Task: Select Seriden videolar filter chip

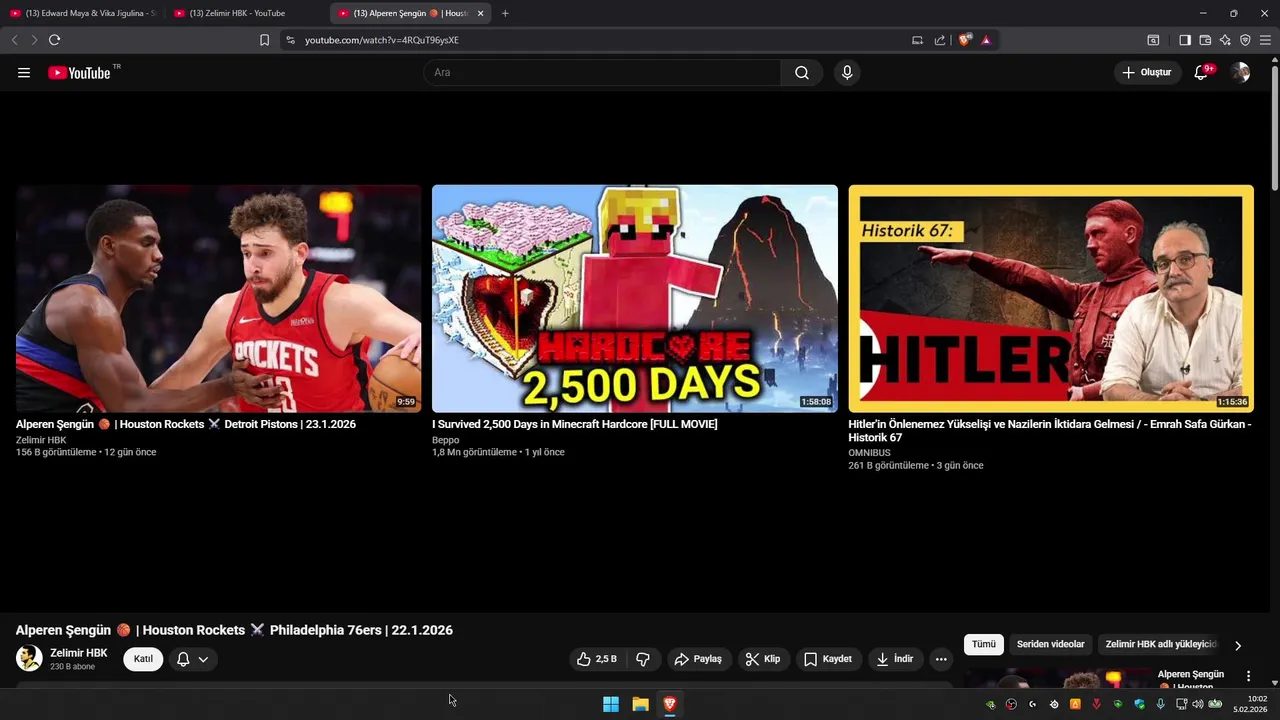Action: (x=1051, y=645)
